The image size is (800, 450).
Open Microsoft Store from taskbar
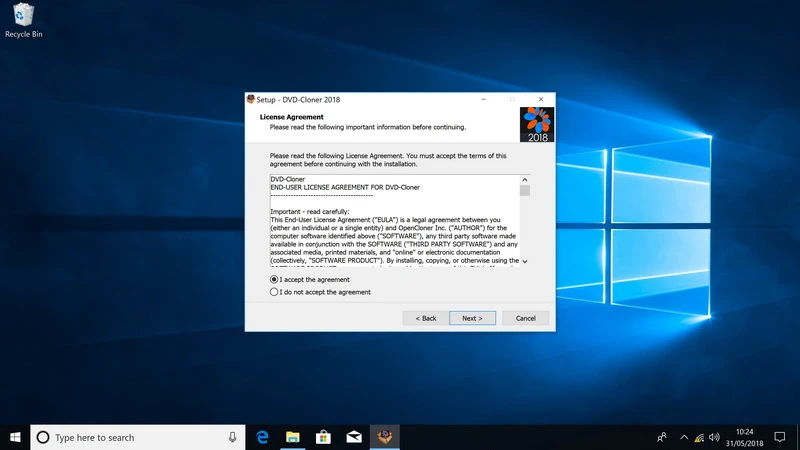click(323, 437)
